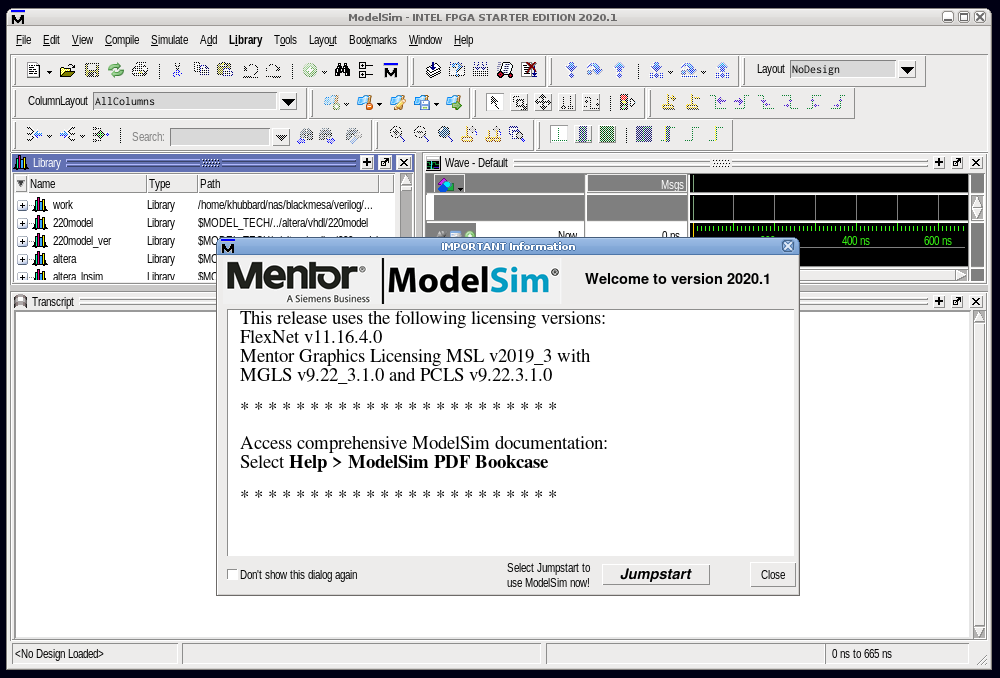Open the wave pane format dropdown arrow
The image size is (1000, 678).
pos(460,187)
